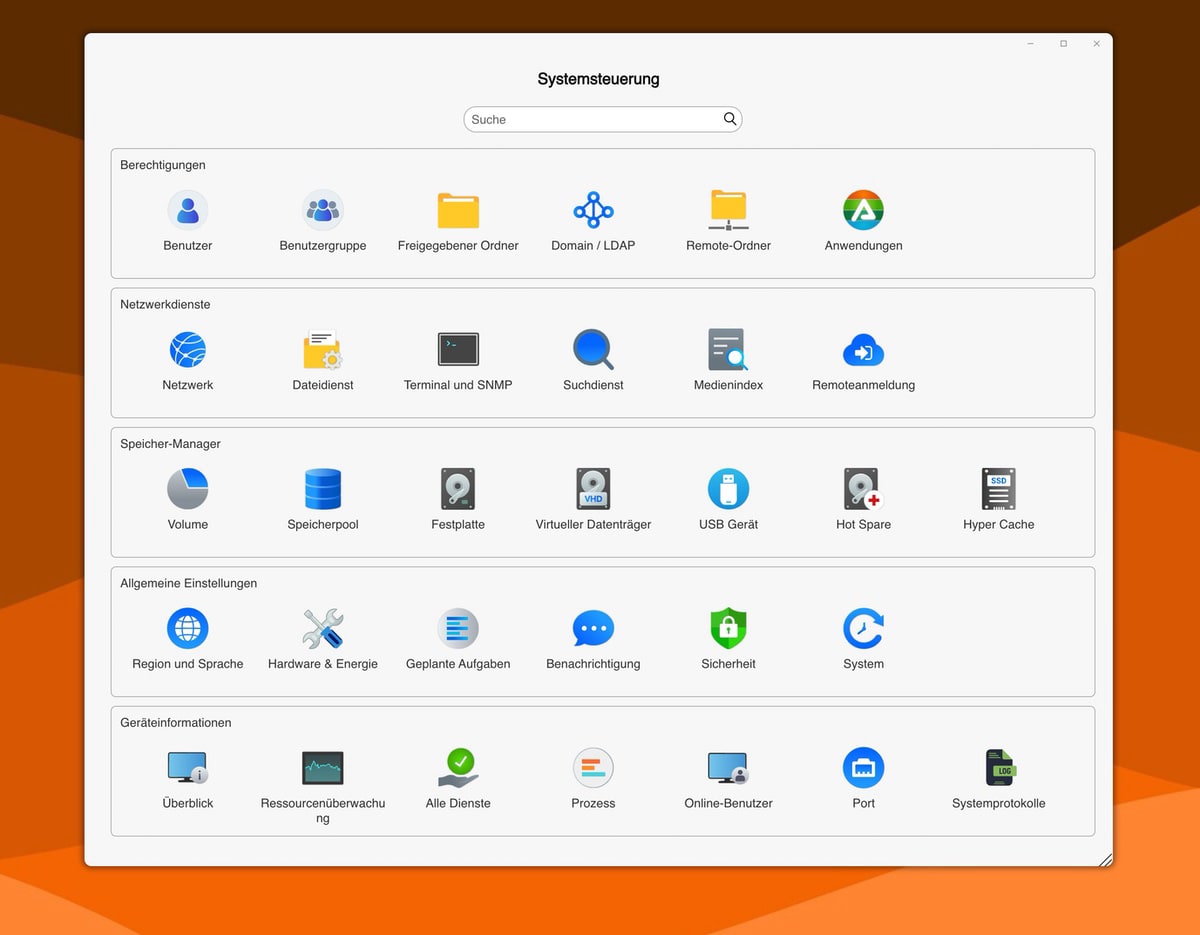Click the Freigegebener Ordner folder icon

[458, 211]
